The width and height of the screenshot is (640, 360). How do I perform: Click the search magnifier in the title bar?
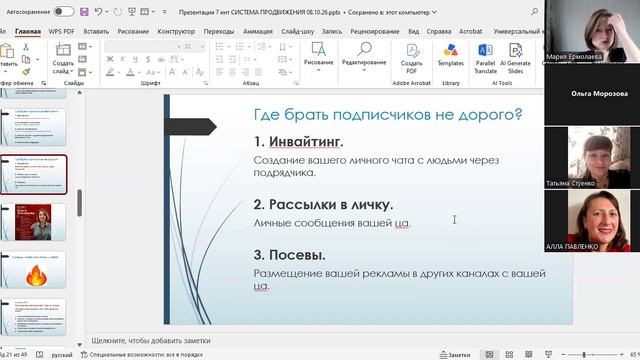(534, 12)
